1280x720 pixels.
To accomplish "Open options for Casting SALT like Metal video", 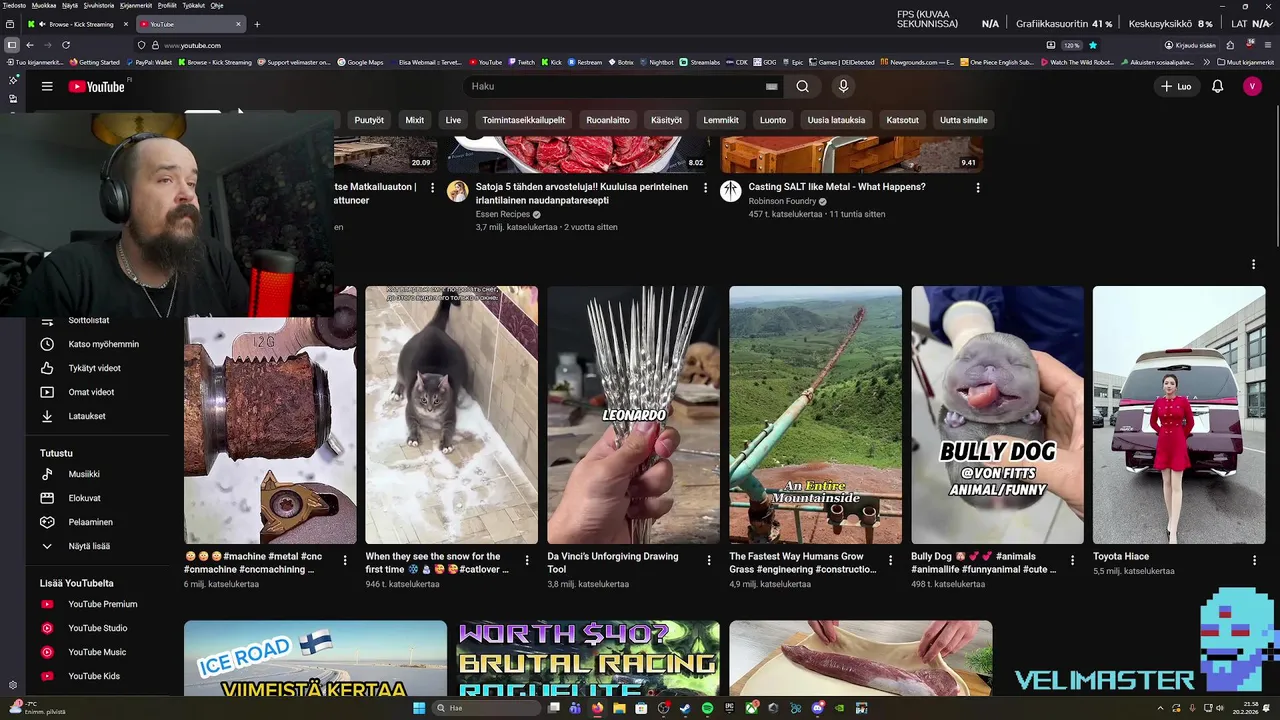I will pyautogui.click(x=977, y=188).
